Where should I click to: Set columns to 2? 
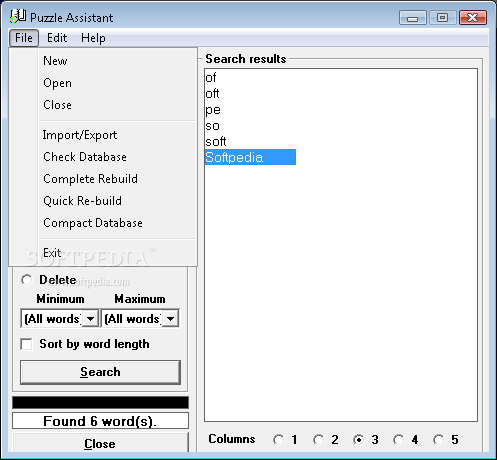coord(319,440)
